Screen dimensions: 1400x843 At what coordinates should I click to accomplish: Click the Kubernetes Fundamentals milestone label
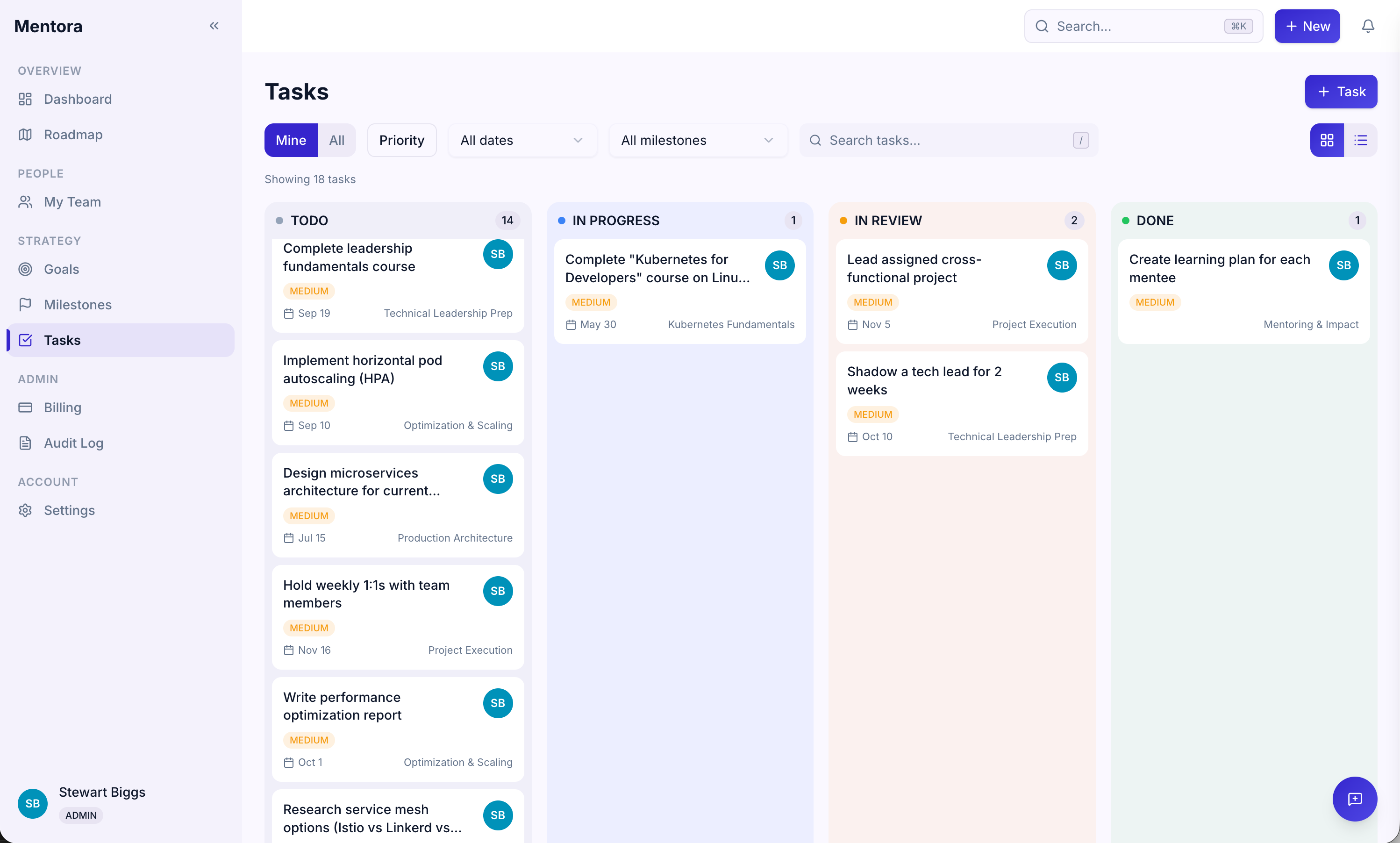tap(731, 324)
